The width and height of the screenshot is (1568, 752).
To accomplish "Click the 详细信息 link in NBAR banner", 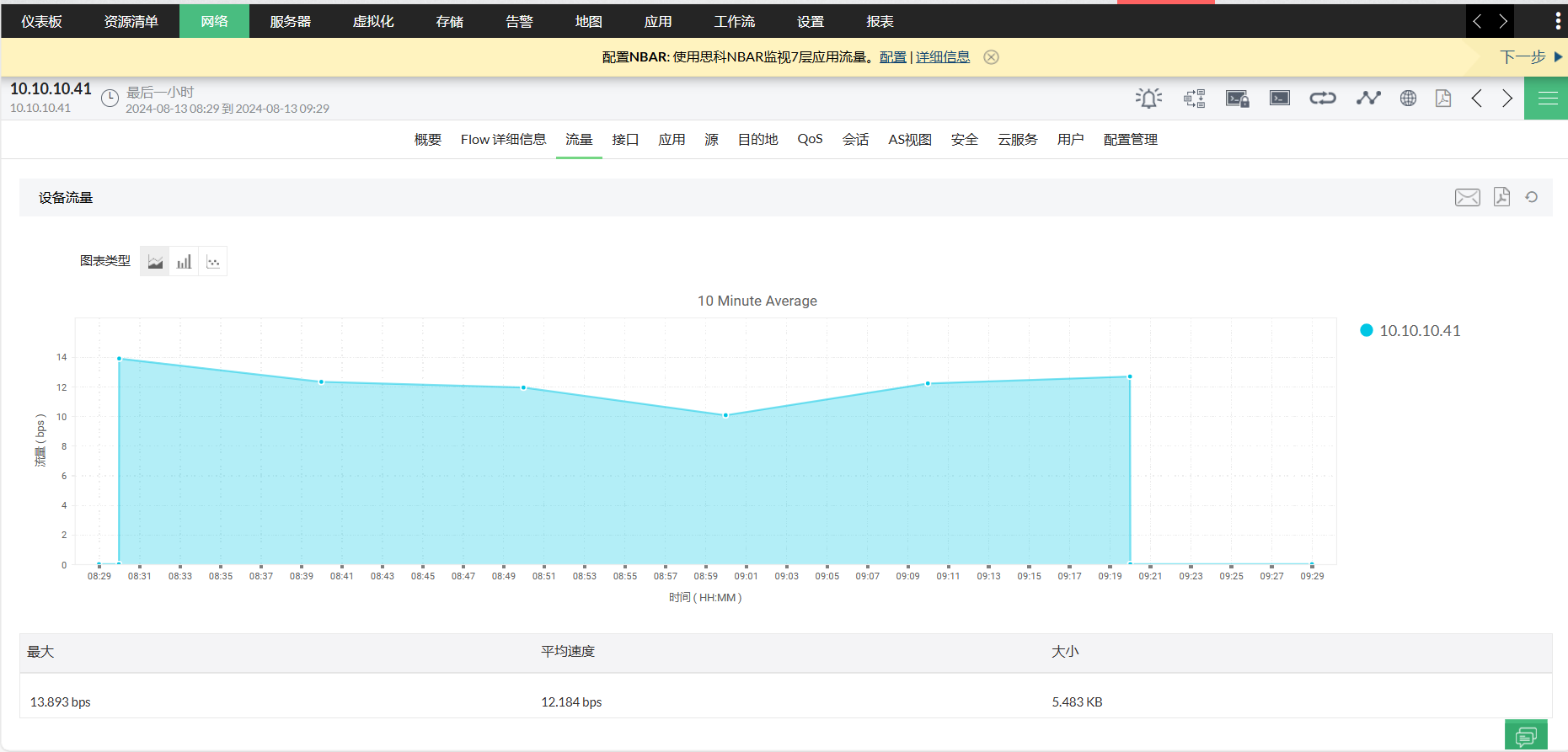I will [x=942, y=57].
